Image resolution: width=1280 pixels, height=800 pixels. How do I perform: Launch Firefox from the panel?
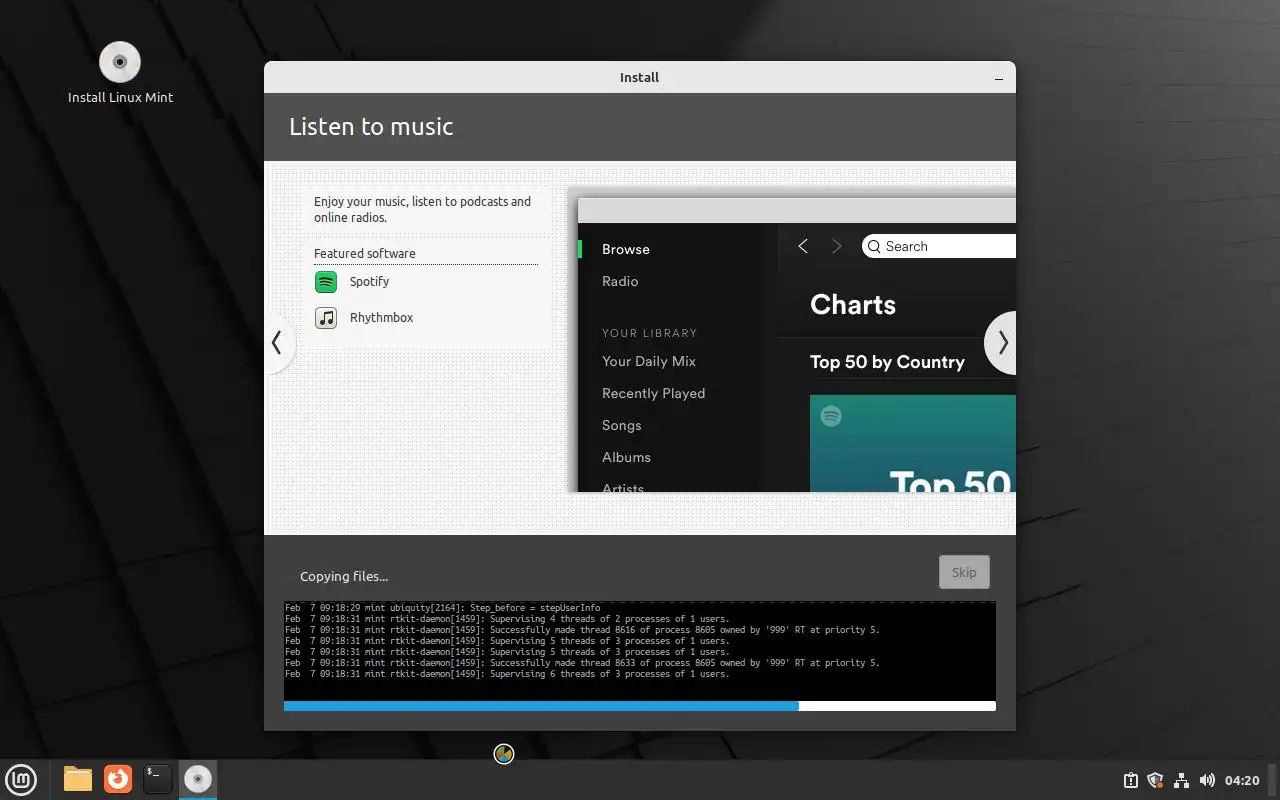pos(118,779)
